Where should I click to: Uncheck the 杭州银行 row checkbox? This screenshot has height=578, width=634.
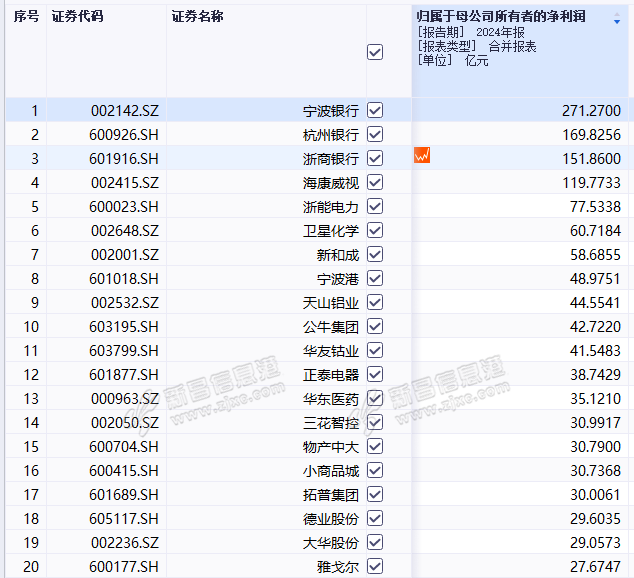375,134
